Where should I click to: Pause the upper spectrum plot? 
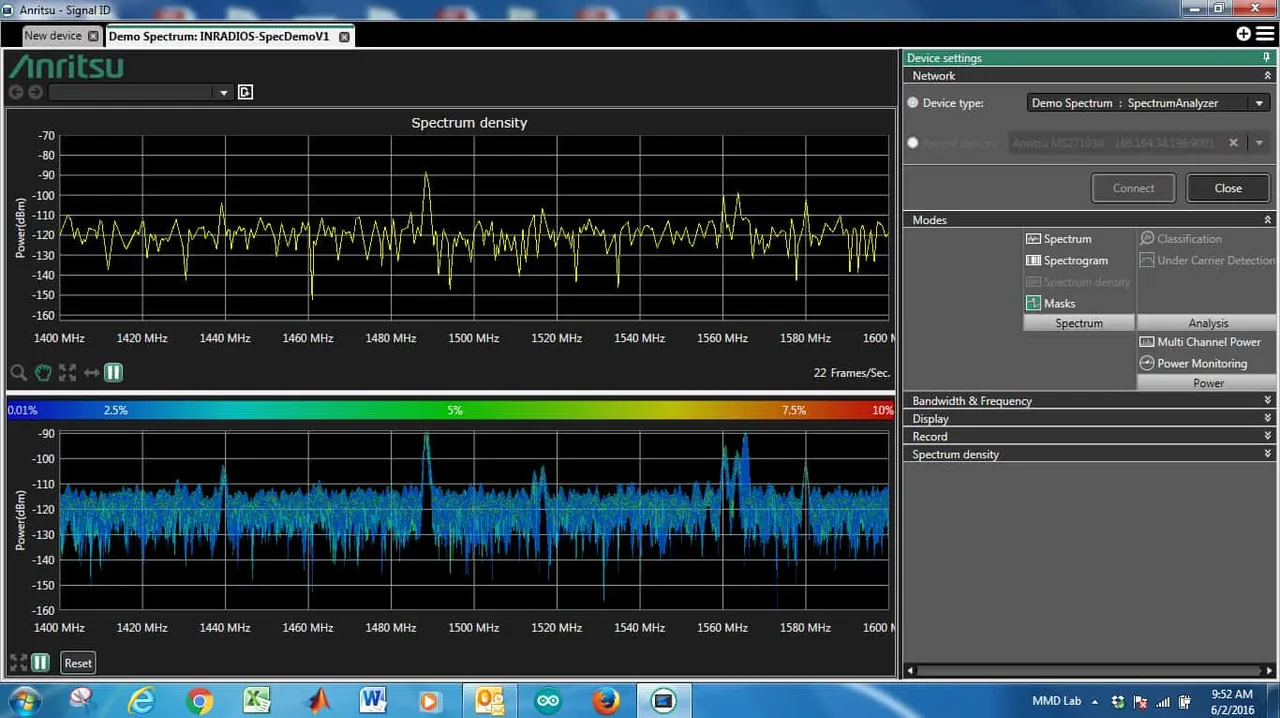click(113, 373)
